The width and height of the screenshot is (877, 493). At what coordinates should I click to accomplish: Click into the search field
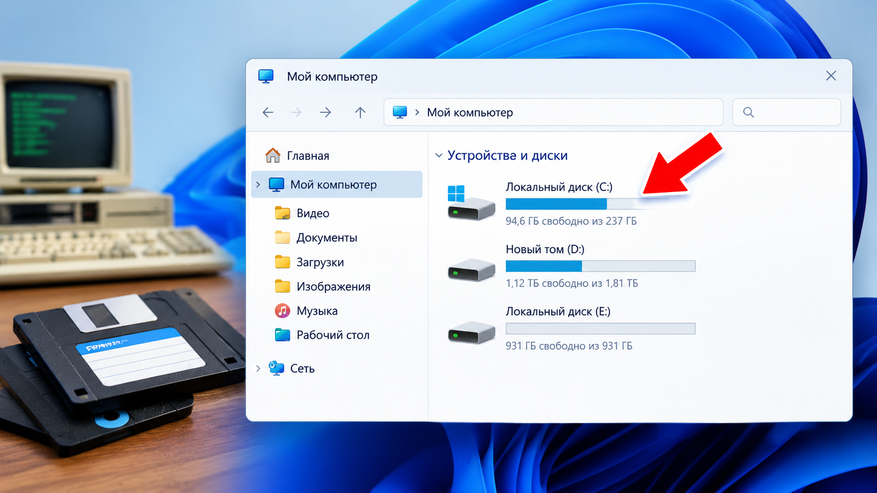point(786,112)
